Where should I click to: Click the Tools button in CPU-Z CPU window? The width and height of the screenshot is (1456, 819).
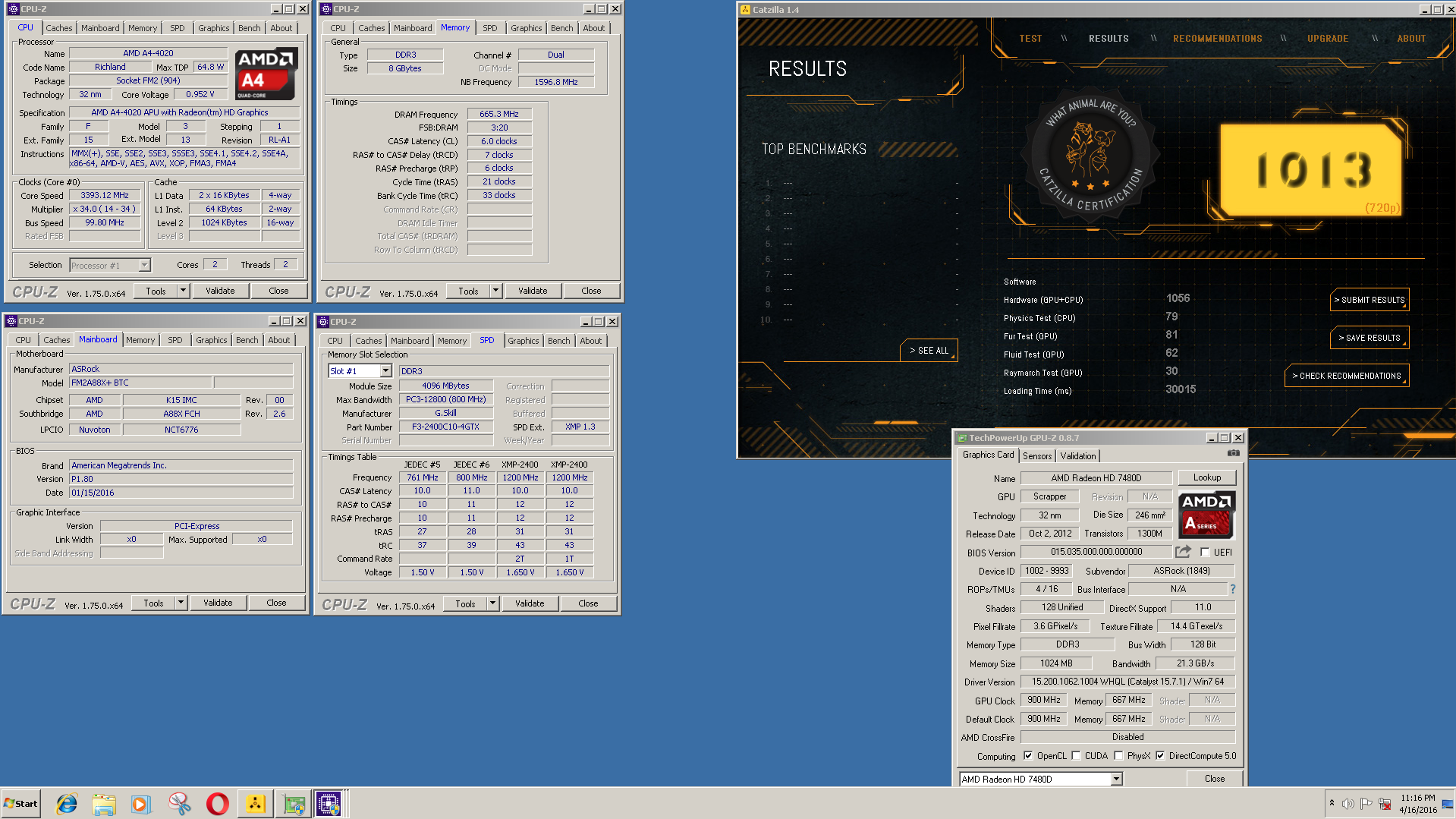(156, 291)
